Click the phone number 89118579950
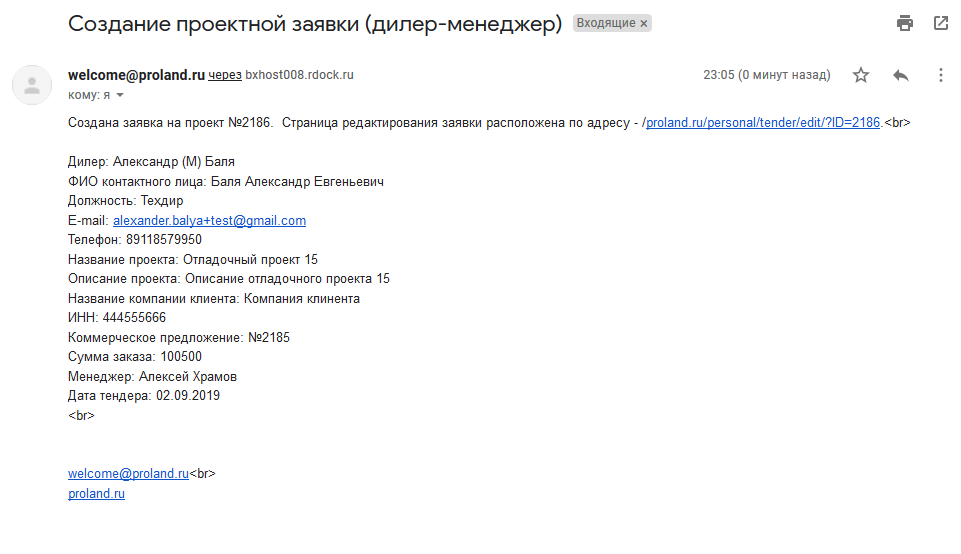961x554 pixels. (x=164, y=240)
